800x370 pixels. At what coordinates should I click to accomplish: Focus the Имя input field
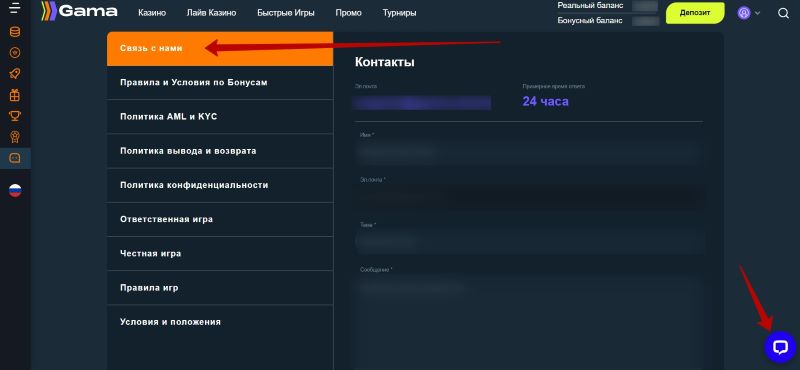(x=529, y=152)
